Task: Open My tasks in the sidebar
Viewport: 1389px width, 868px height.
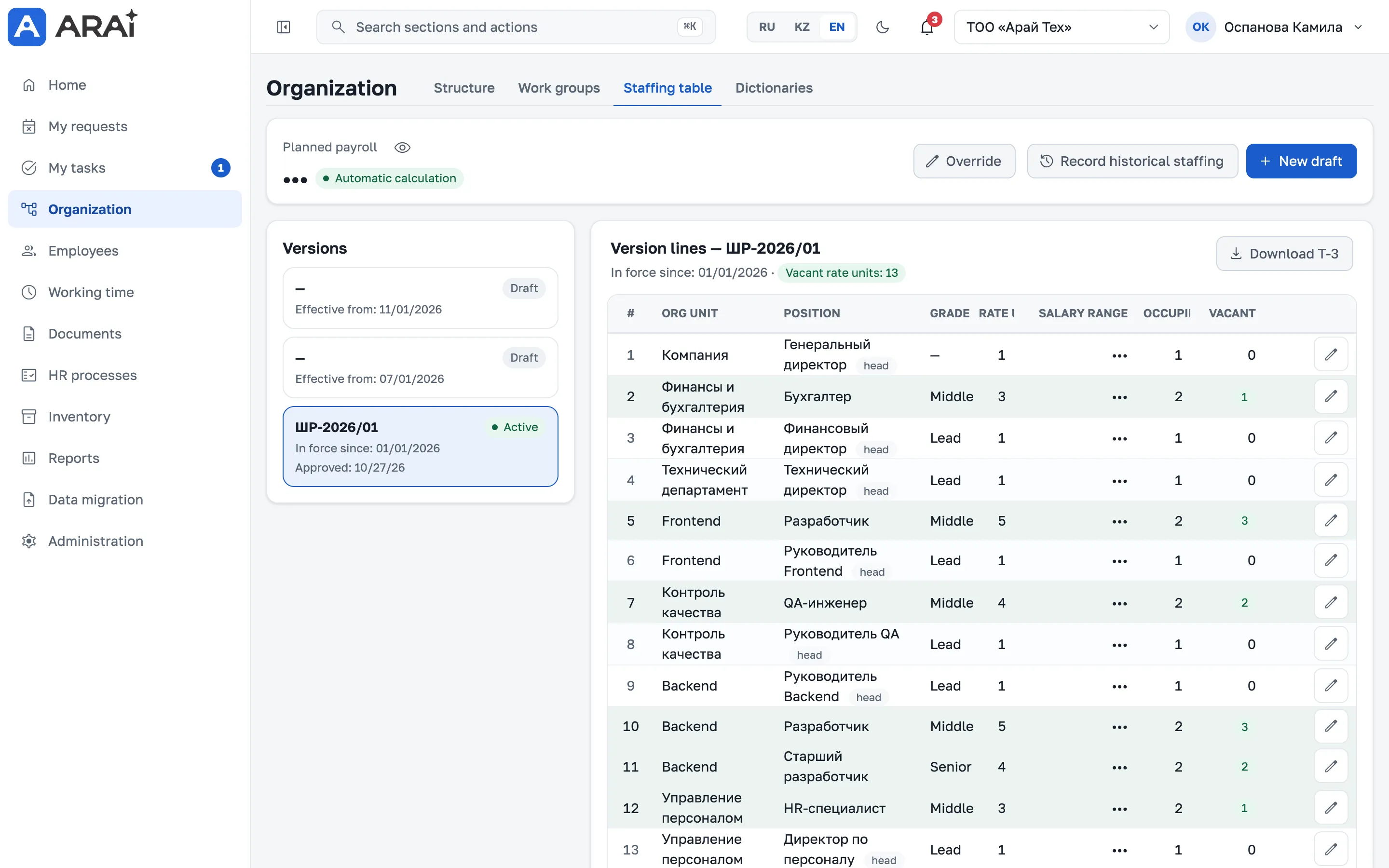Action: tap(124, 168)
